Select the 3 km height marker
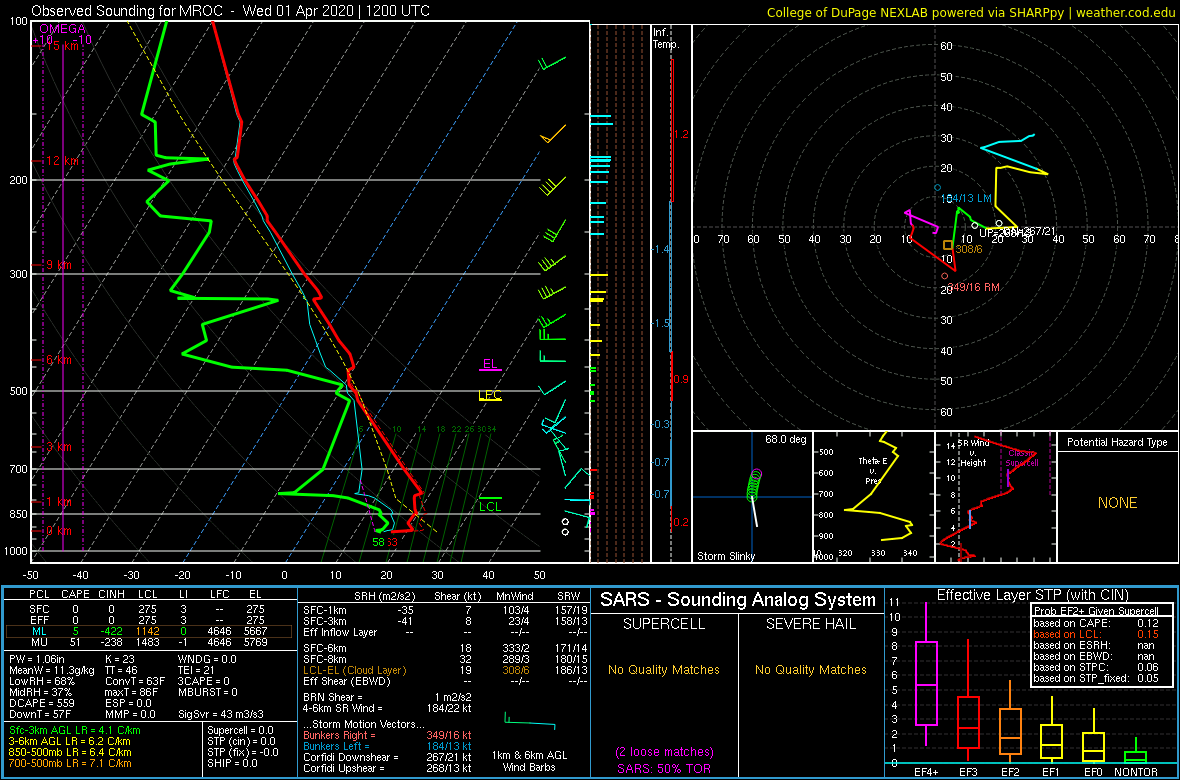 click(57, 446)
